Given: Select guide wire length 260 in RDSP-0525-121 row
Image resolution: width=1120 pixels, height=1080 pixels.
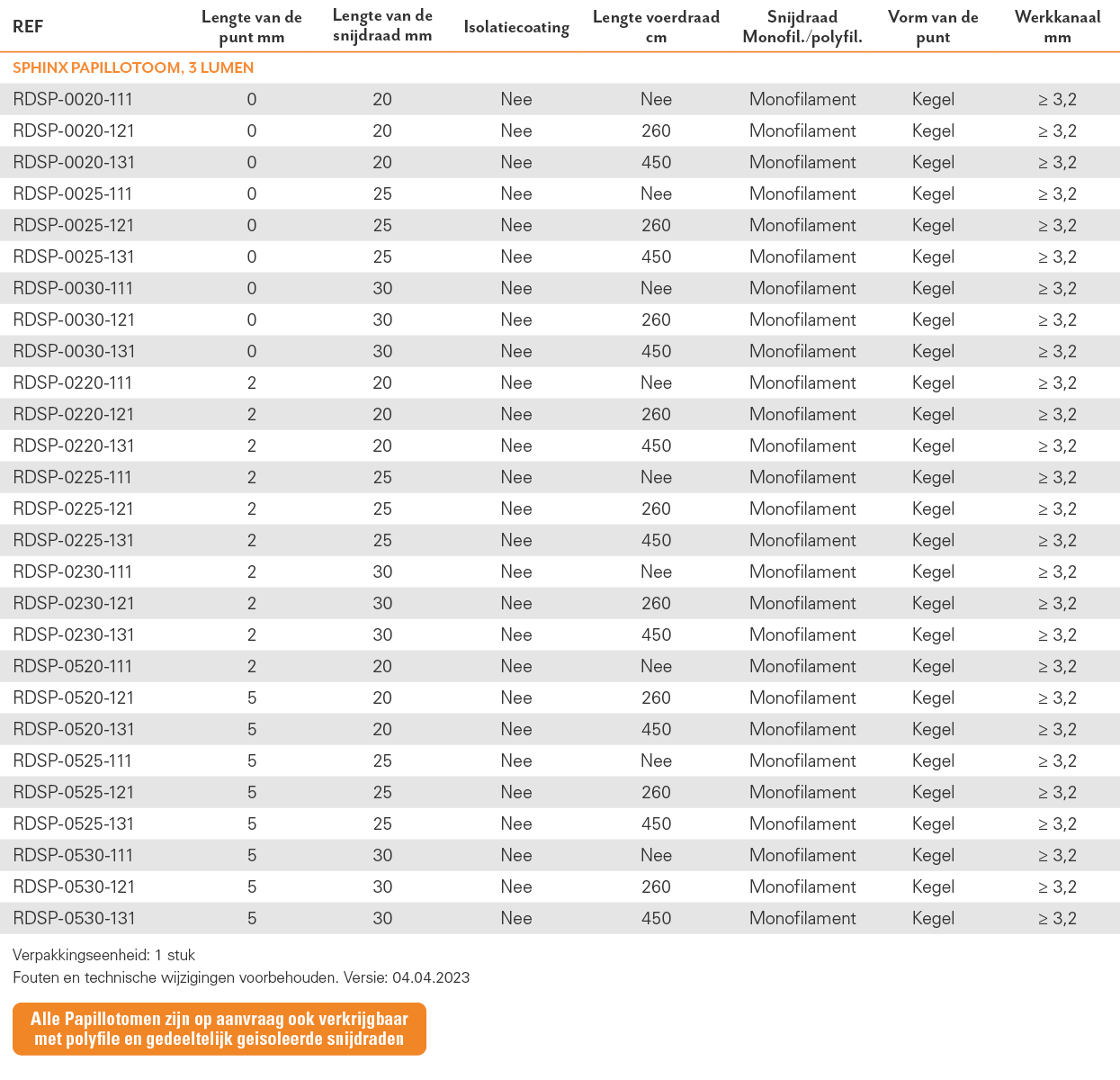Looking at the screenshot, I should pyautogui.click(x=657, y=792).
